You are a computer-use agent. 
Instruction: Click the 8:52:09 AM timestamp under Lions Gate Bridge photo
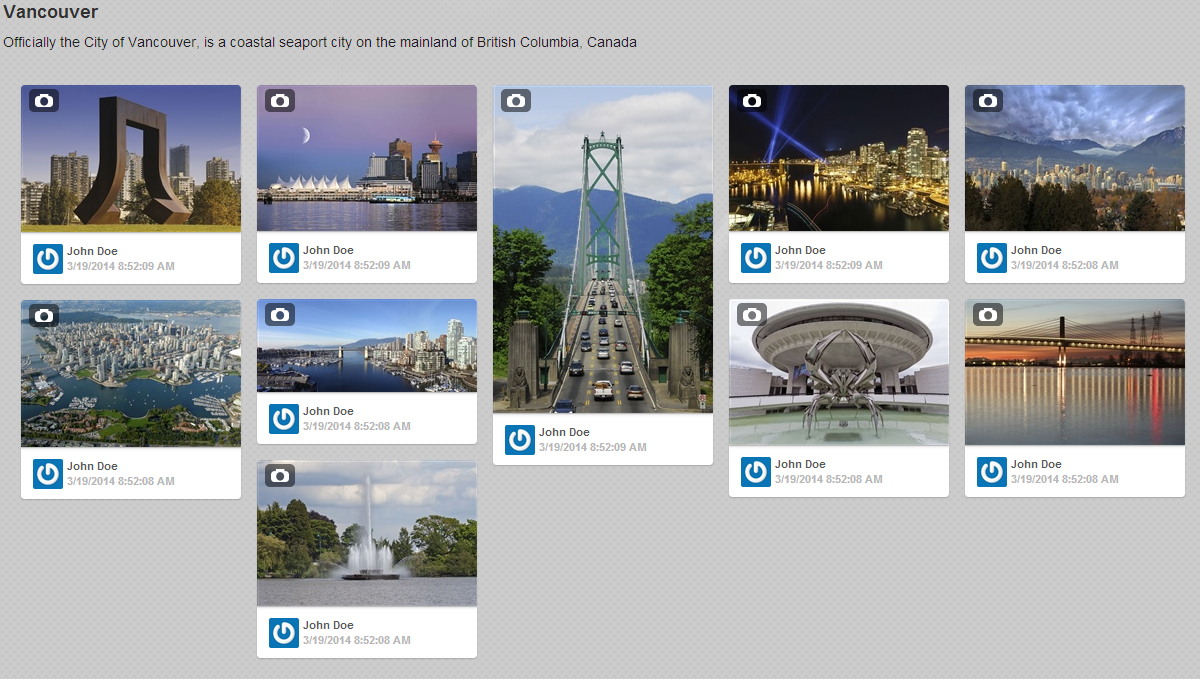[x=593, y=448]
